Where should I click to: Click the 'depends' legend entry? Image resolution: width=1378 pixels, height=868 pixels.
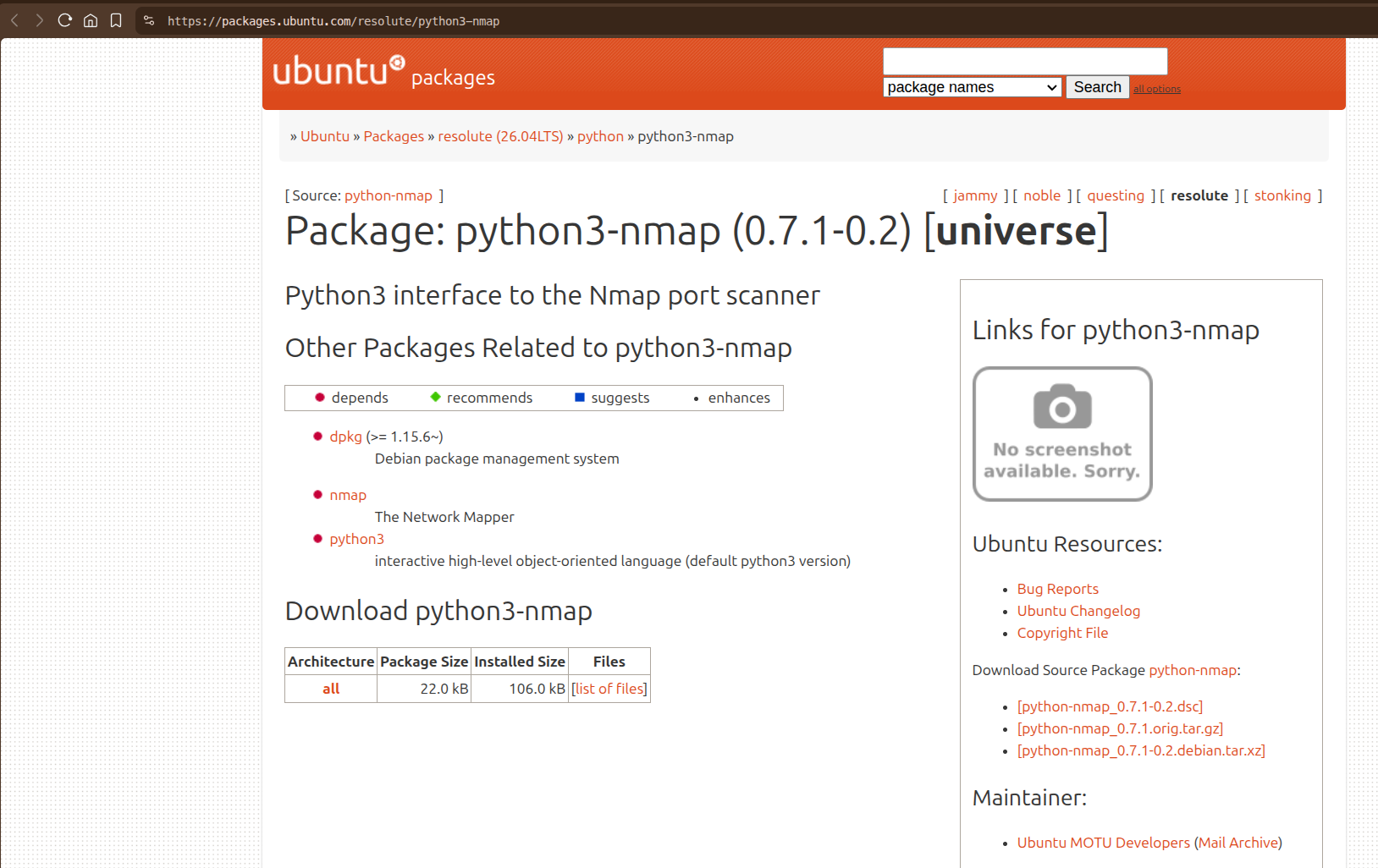[351, 398]
